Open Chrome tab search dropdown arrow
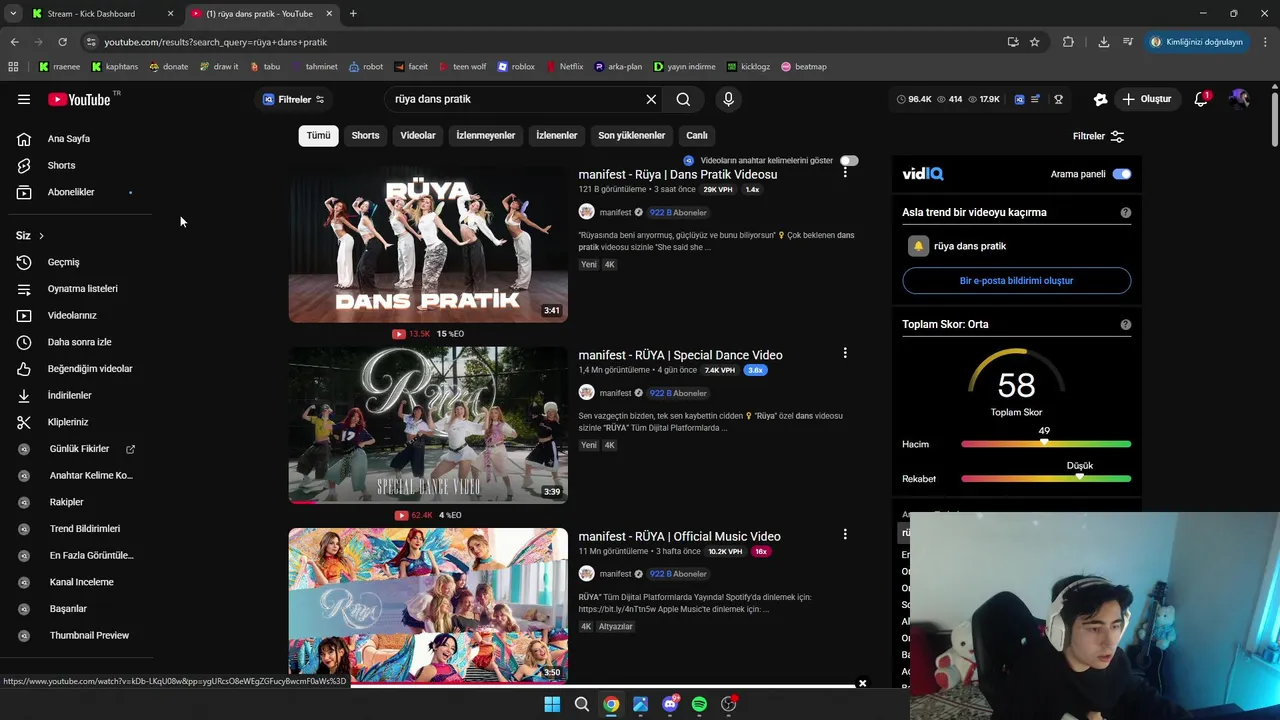 tap(13, 13)
